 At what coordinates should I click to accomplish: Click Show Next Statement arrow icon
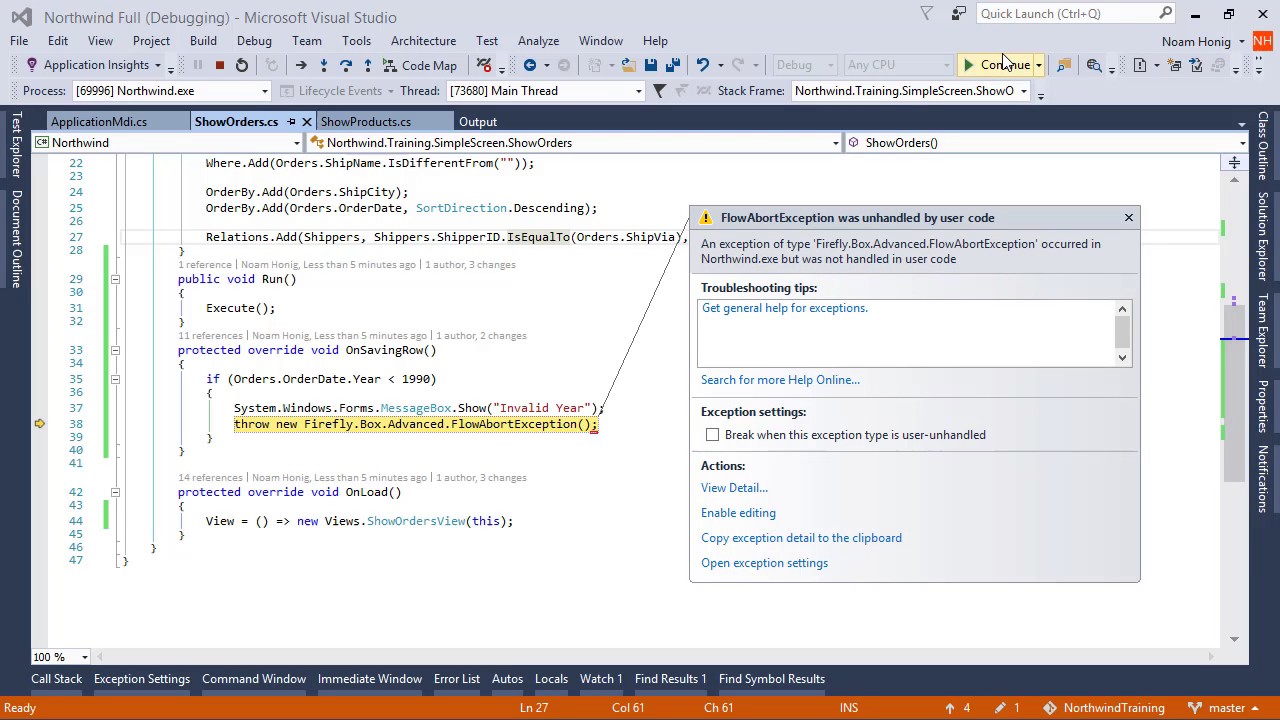[x=301, y=65]
